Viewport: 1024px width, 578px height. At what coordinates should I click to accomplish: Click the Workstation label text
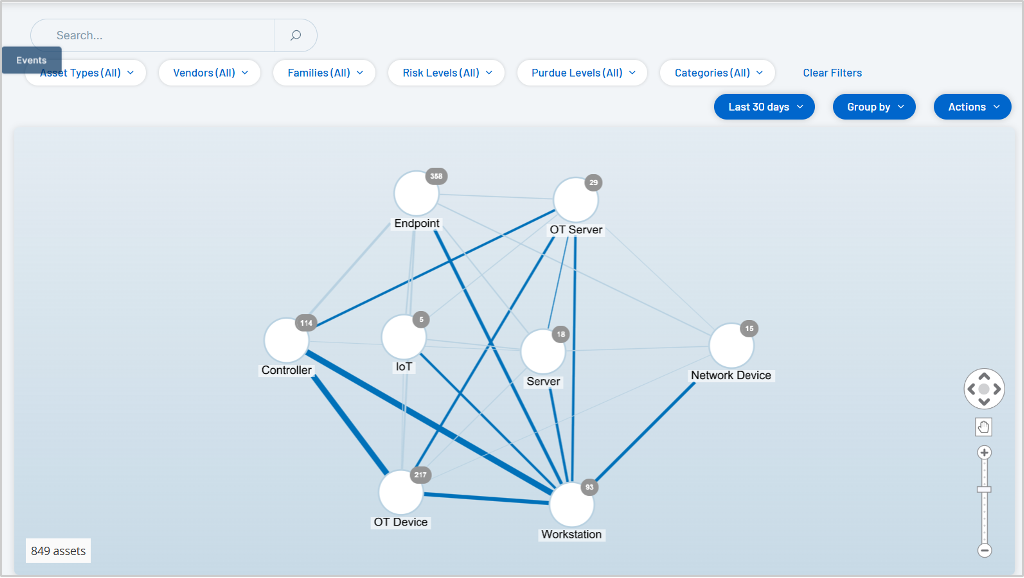click(x=571, y=534)
